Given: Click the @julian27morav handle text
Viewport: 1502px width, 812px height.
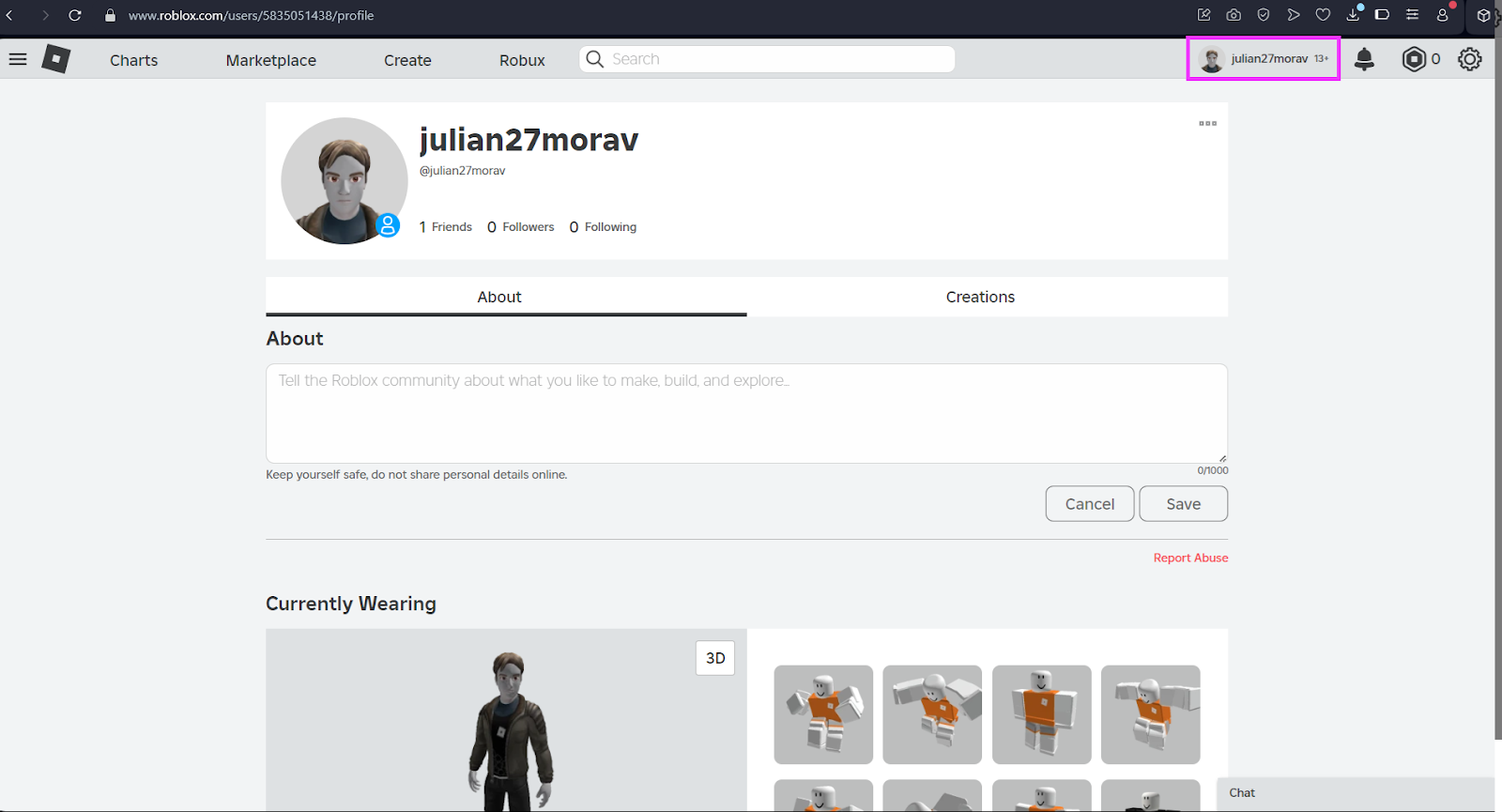Looking at the screenshot, I should pos(462,171).
